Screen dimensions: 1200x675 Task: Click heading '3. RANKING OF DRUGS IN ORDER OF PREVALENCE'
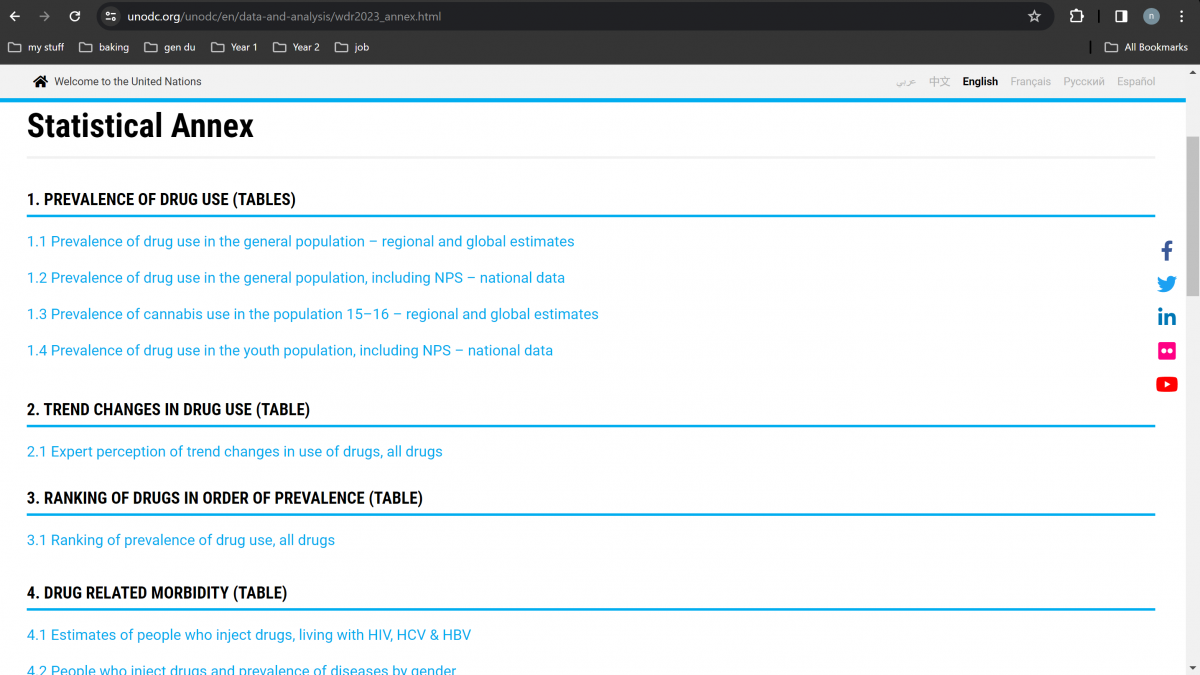coord(225,498)
